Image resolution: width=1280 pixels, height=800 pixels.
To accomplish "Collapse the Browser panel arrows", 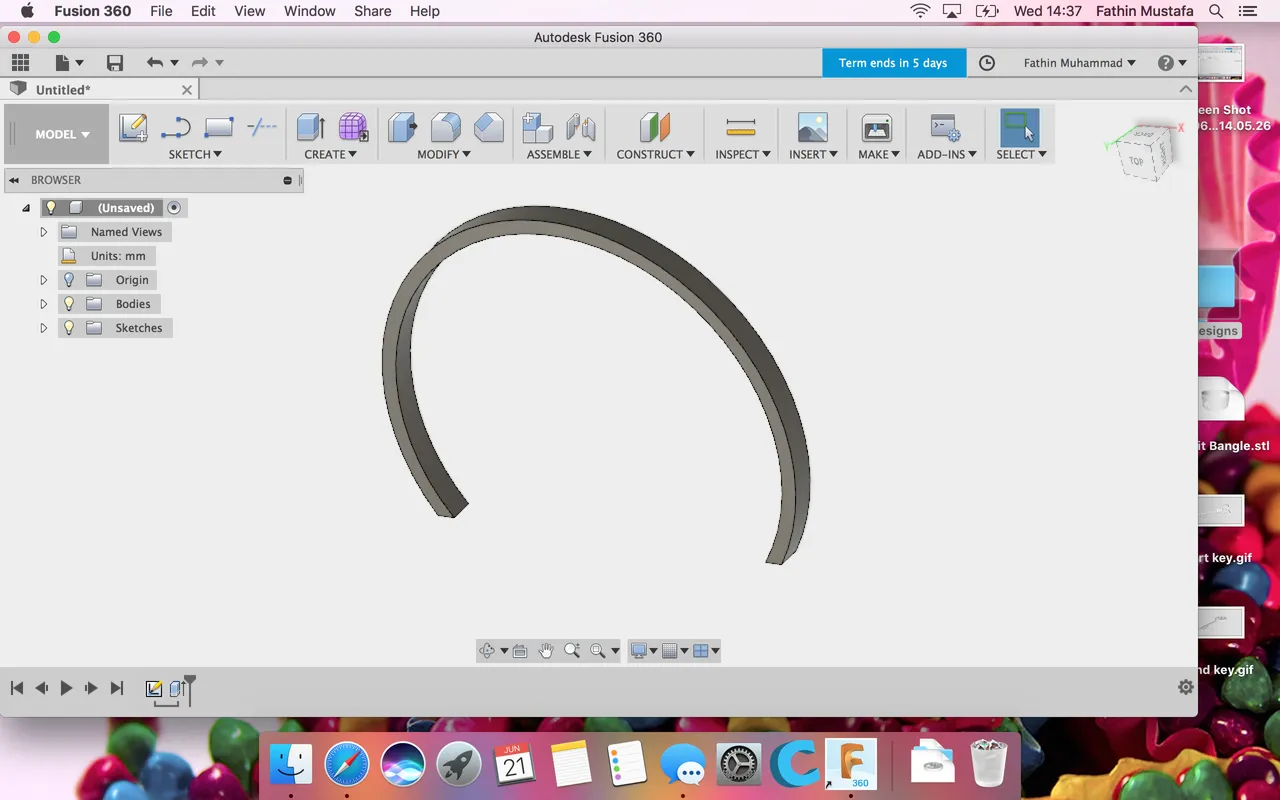I will 14,180.
